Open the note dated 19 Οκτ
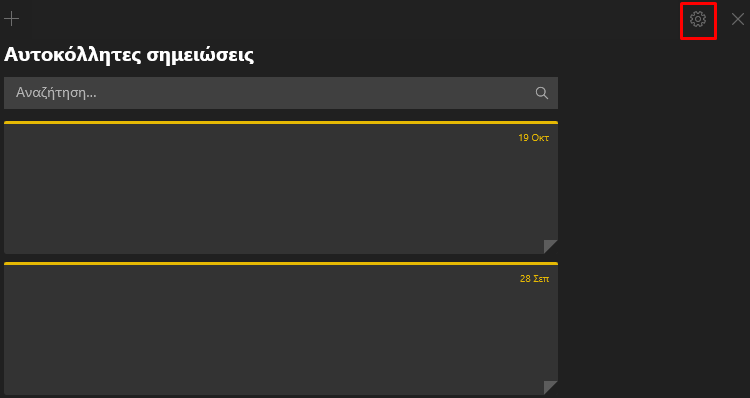The height and width of the screenshot is (398, 750). [281, 188]
